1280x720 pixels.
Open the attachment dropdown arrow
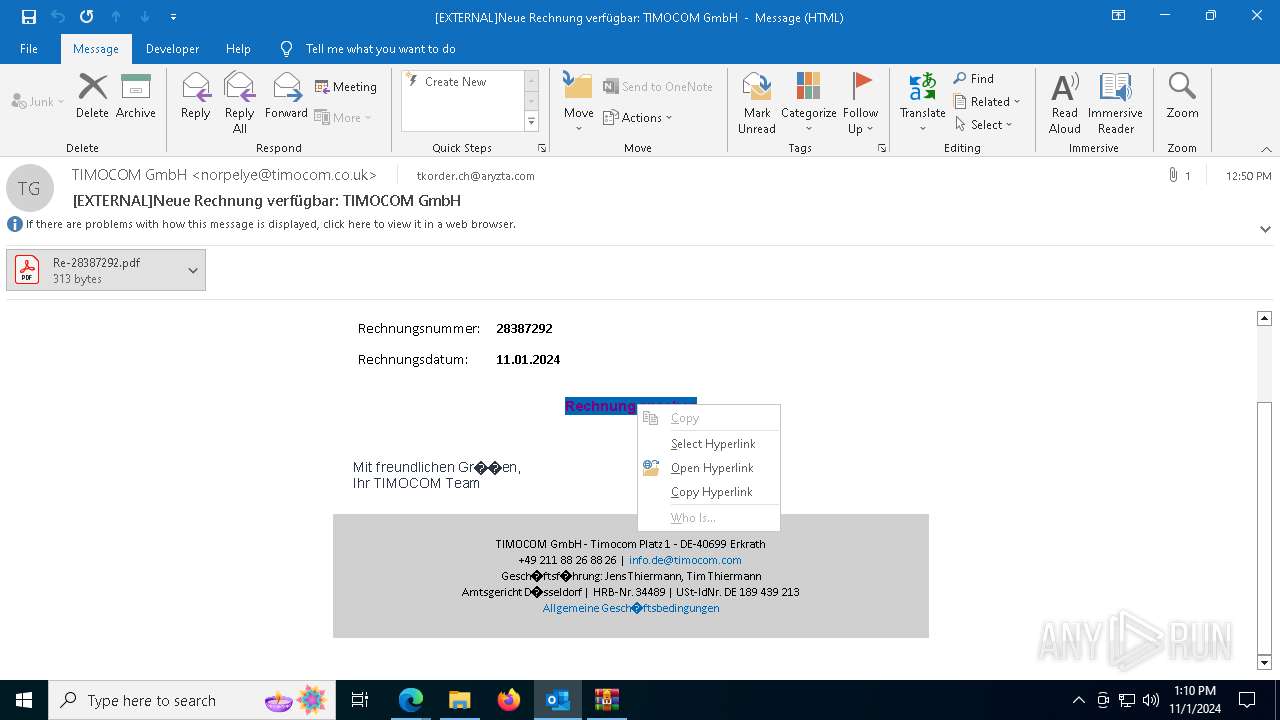[193, 270]
